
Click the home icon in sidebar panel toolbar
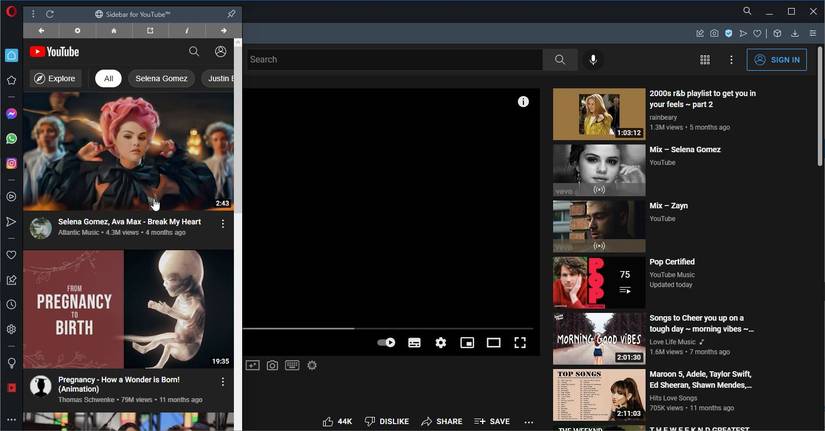pyautogui.click(x=114, y=31)
